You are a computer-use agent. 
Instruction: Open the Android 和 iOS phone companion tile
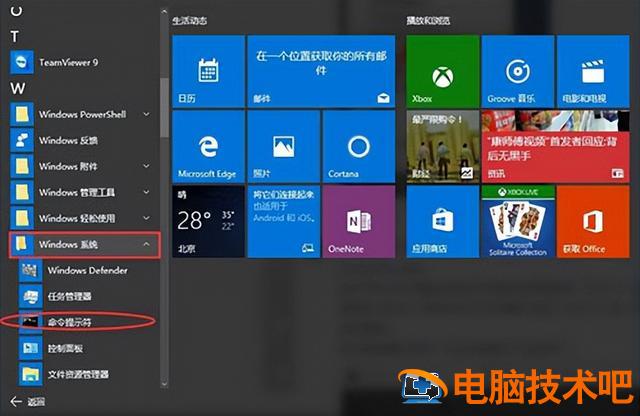(284, 222)
